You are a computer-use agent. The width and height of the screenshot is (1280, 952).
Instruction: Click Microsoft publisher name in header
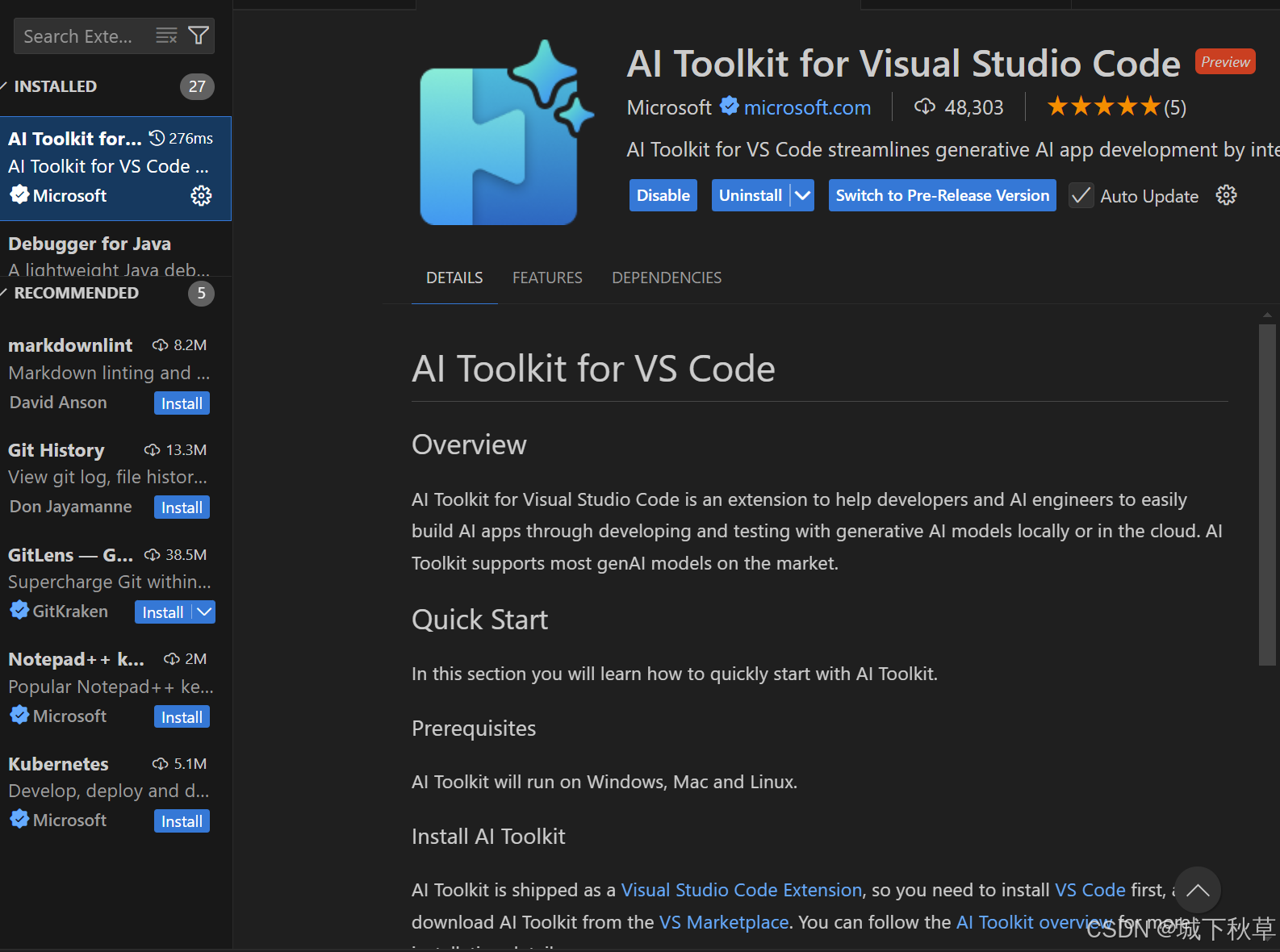669,107
